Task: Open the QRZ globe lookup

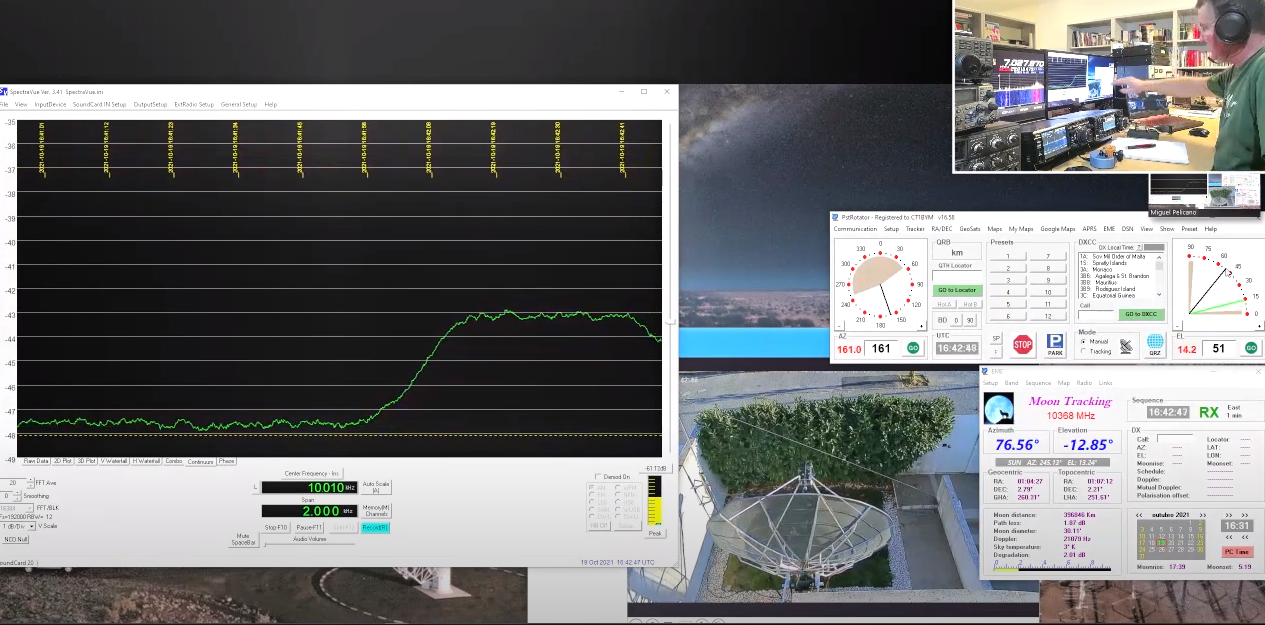Action: click(1155, 345)
